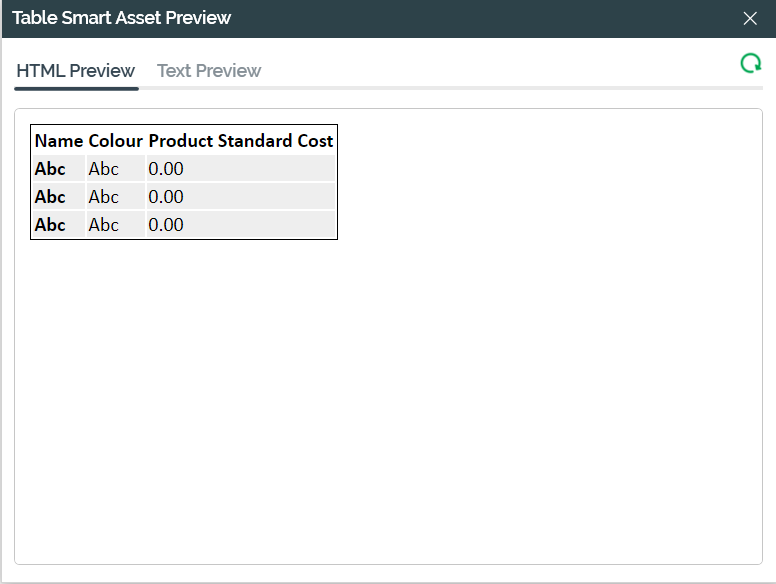The width and height of the screenshot is (776, 584).
Task: Click empty title bar space left of close button
Action: pyautogui.click(x=500, y=18)
